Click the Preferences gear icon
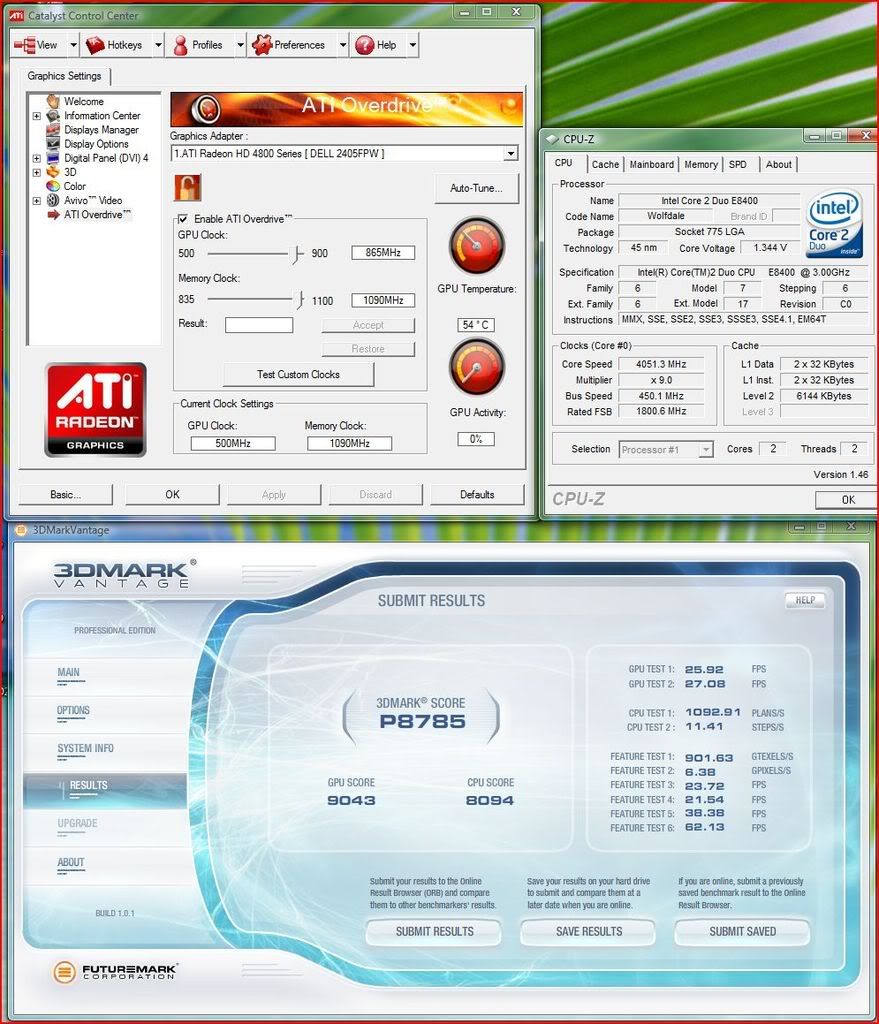The image size is (879, 1024). (x=262, y=45)
